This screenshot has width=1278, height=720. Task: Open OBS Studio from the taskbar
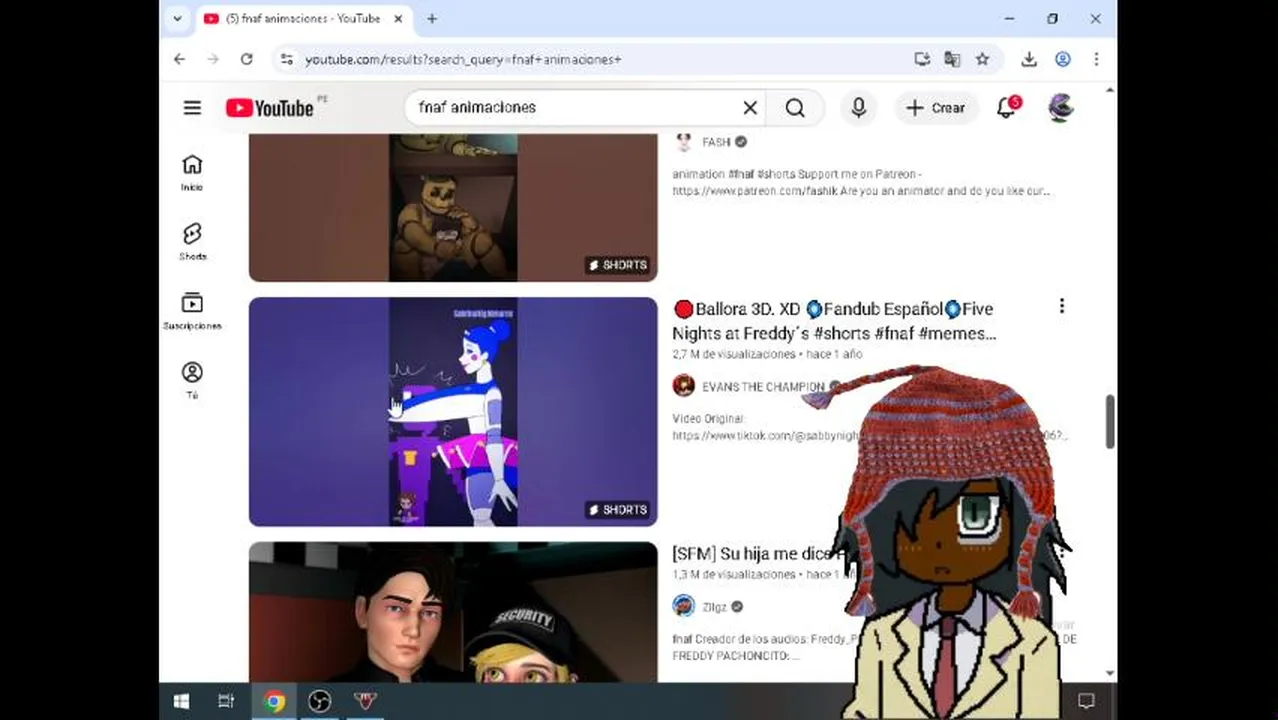point(320,701)
